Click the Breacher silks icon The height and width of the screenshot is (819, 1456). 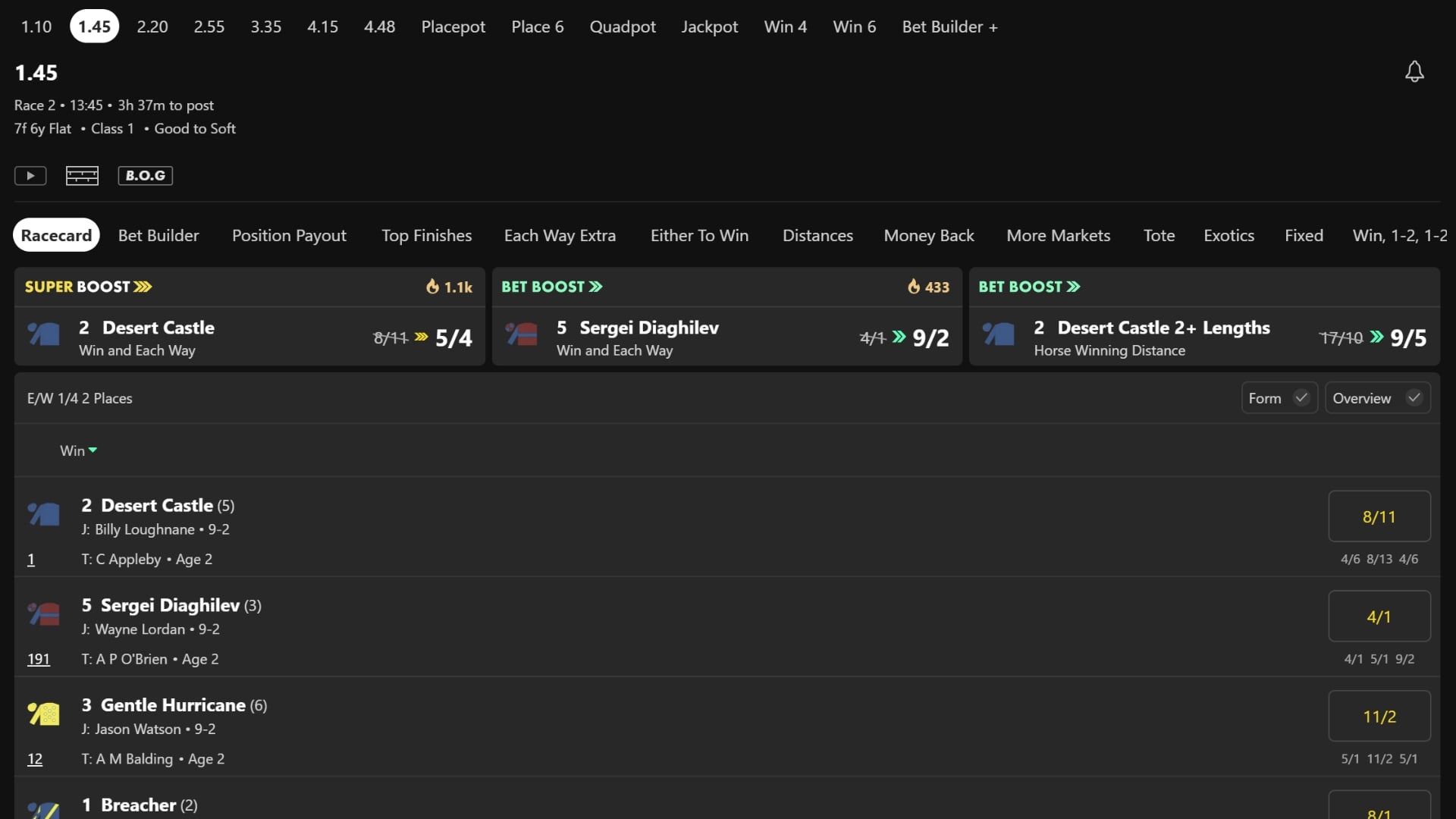coord(44,810)
